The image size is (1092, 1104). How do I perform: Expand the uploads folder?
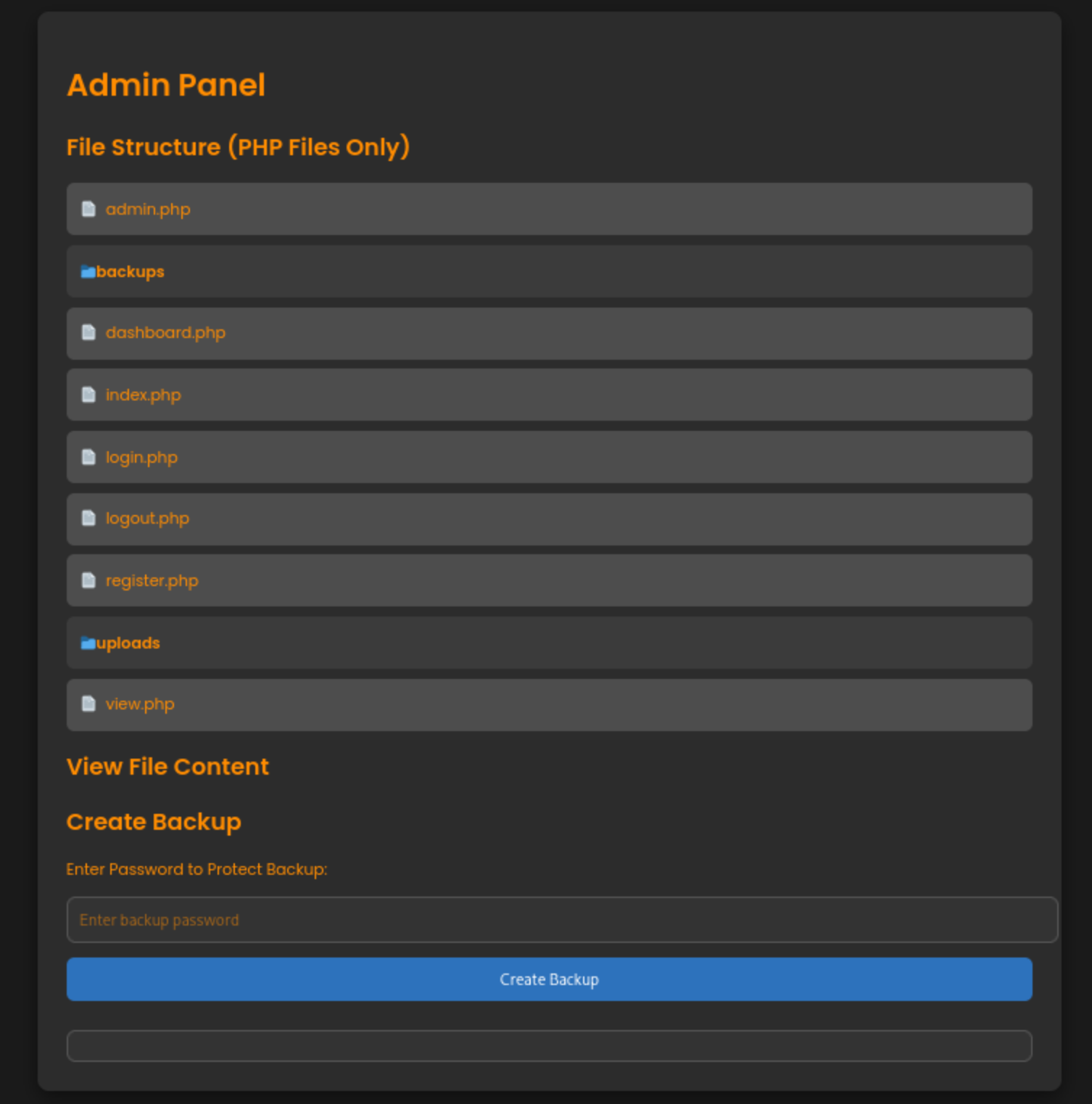pos(128,643)
